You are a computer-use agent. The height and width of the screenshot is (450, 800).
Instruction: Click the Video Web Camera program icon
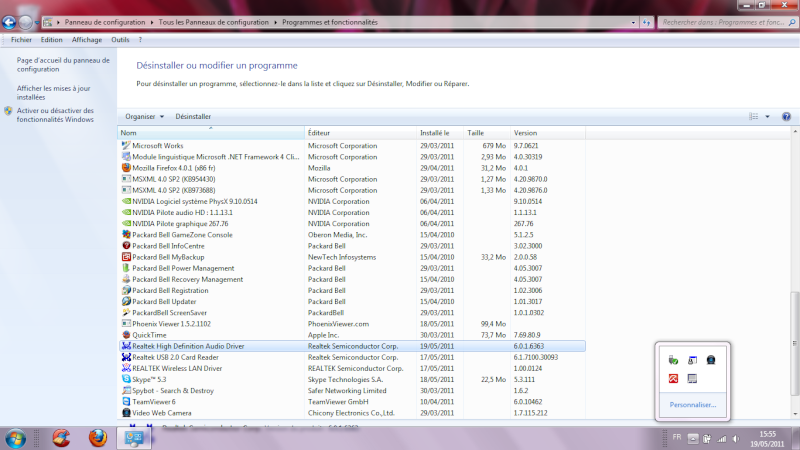[x=126, y=413]
